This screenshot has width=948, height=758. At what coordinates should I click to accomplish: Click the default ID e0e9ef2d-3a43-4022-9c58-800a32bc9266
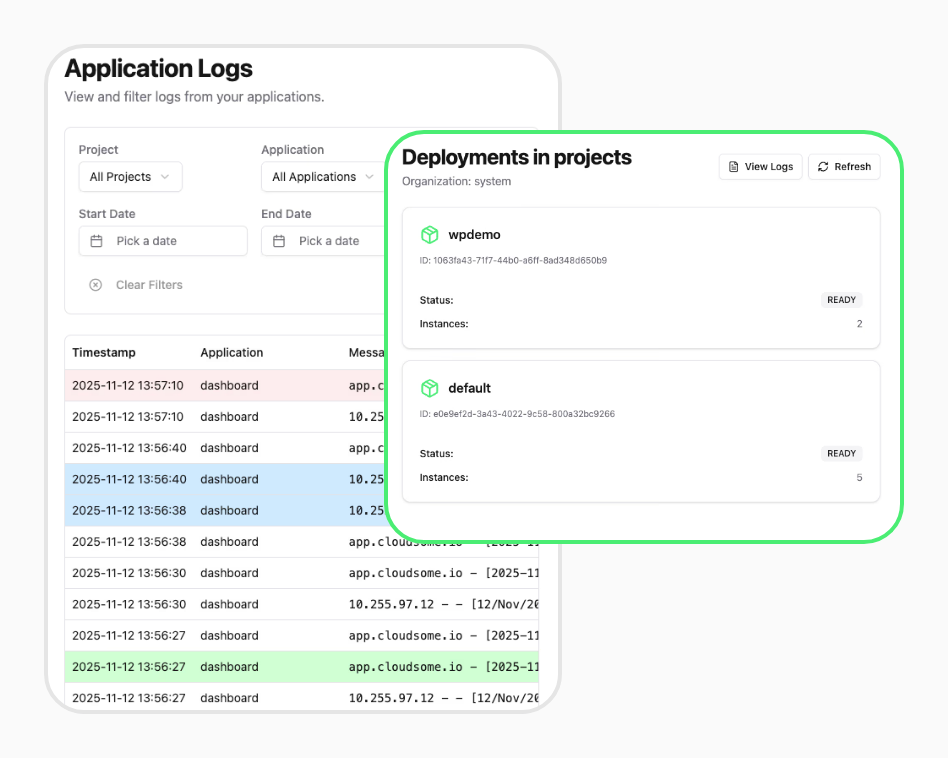click(x=517, y=414)
